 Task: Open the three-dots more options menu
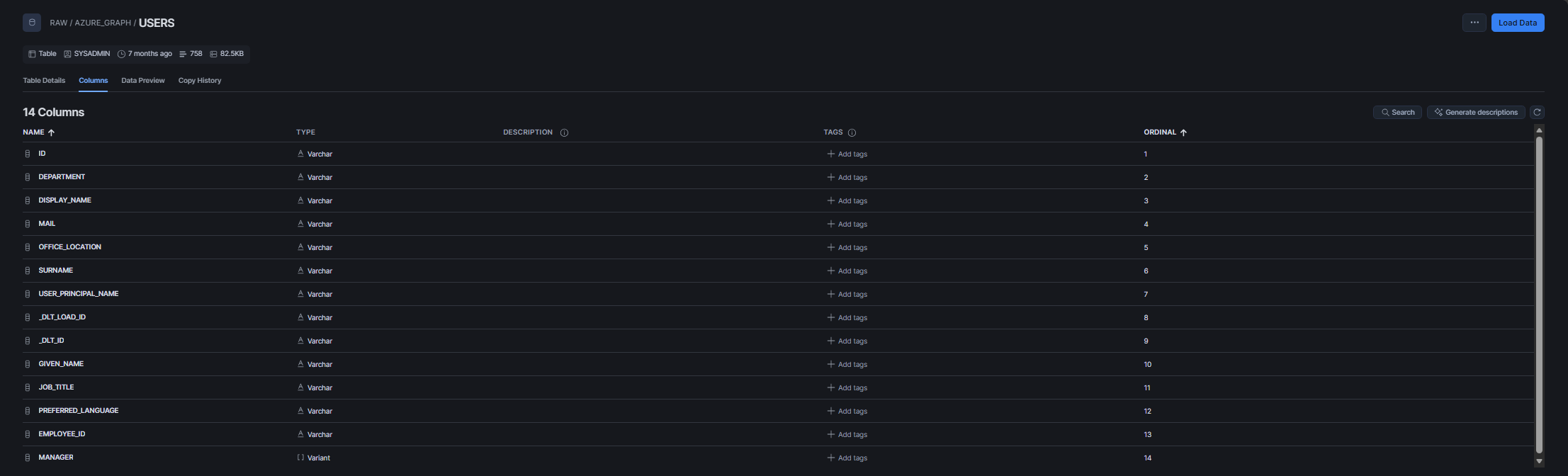point(1474,23)
